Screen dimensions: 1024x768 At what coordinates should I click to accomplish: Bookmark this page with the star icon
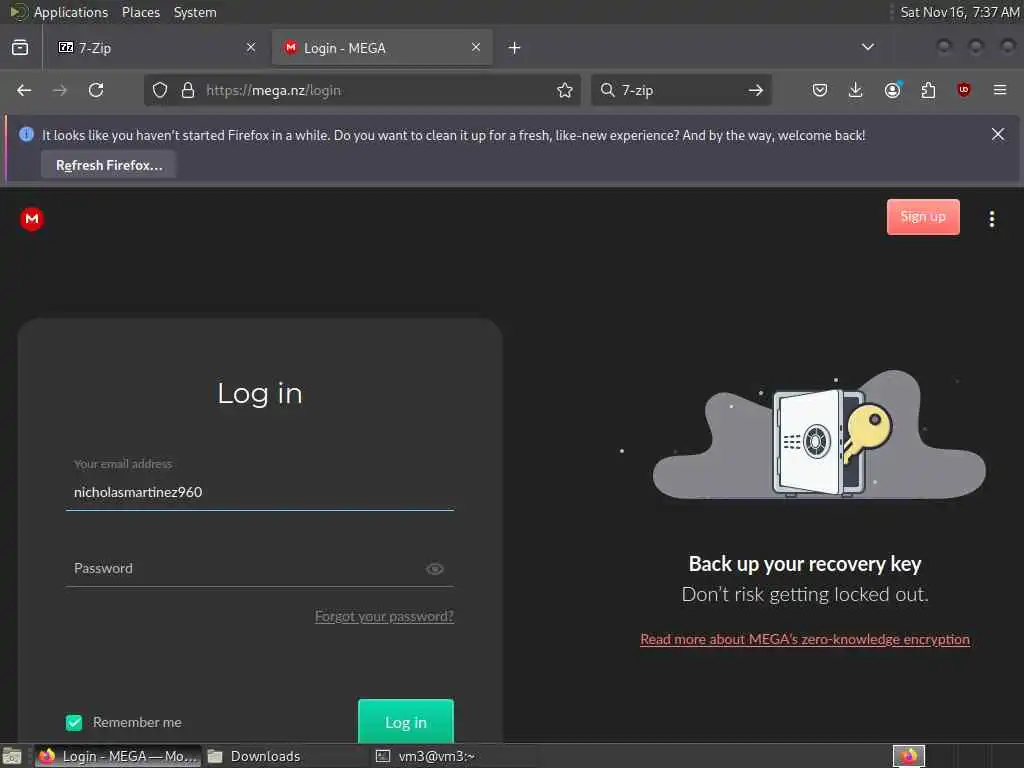pyautogui.click(x=565, y=90)
